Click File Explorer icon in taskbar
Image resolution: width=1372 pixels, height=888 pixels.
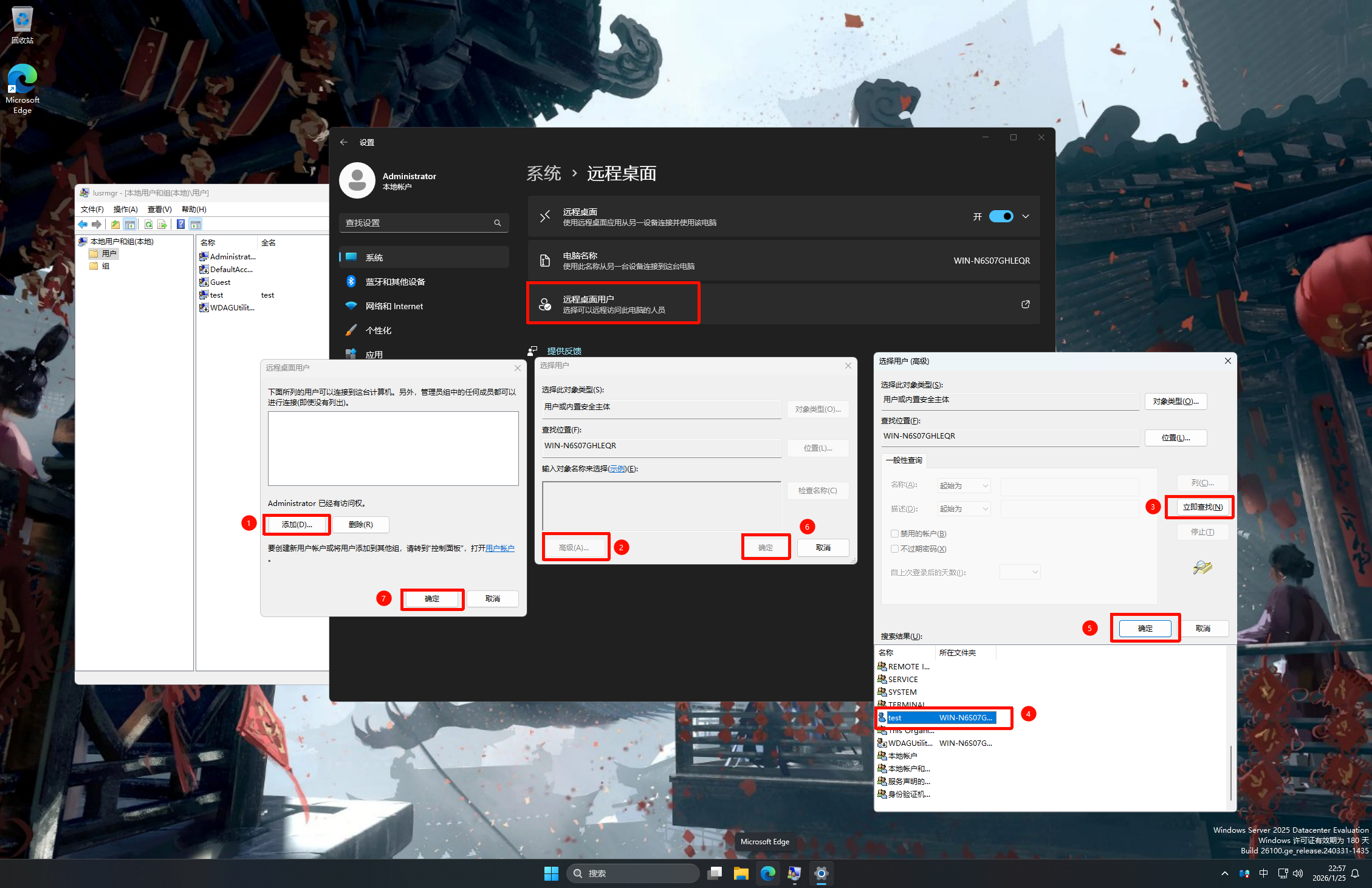(x=741, y=873)
